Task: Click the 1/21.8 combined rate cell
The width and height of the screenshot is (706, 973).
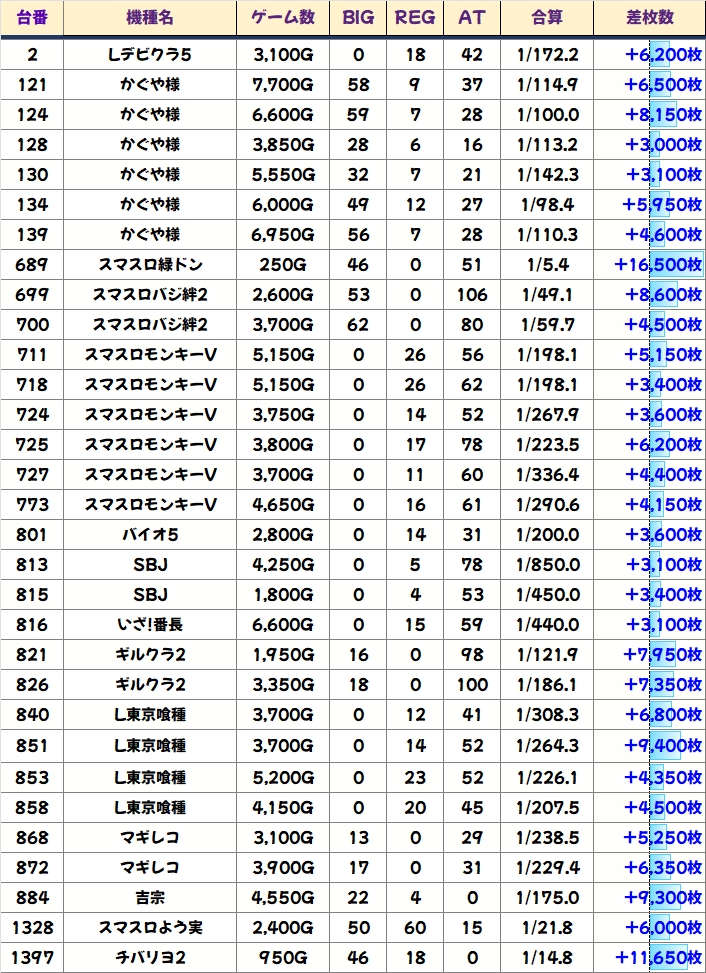Action: (547, 927)
